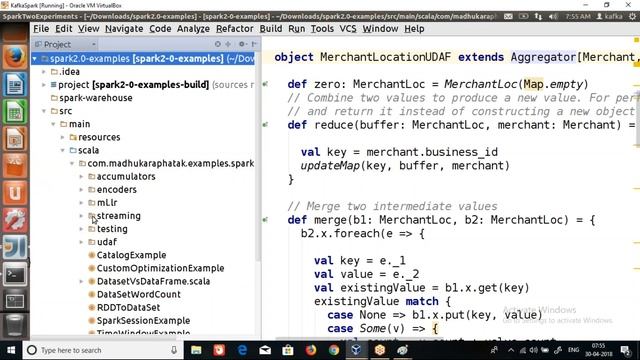This screenshot has width=640, height=360.
Task: Open Mail app from taskbar
Action: (265, 350)
